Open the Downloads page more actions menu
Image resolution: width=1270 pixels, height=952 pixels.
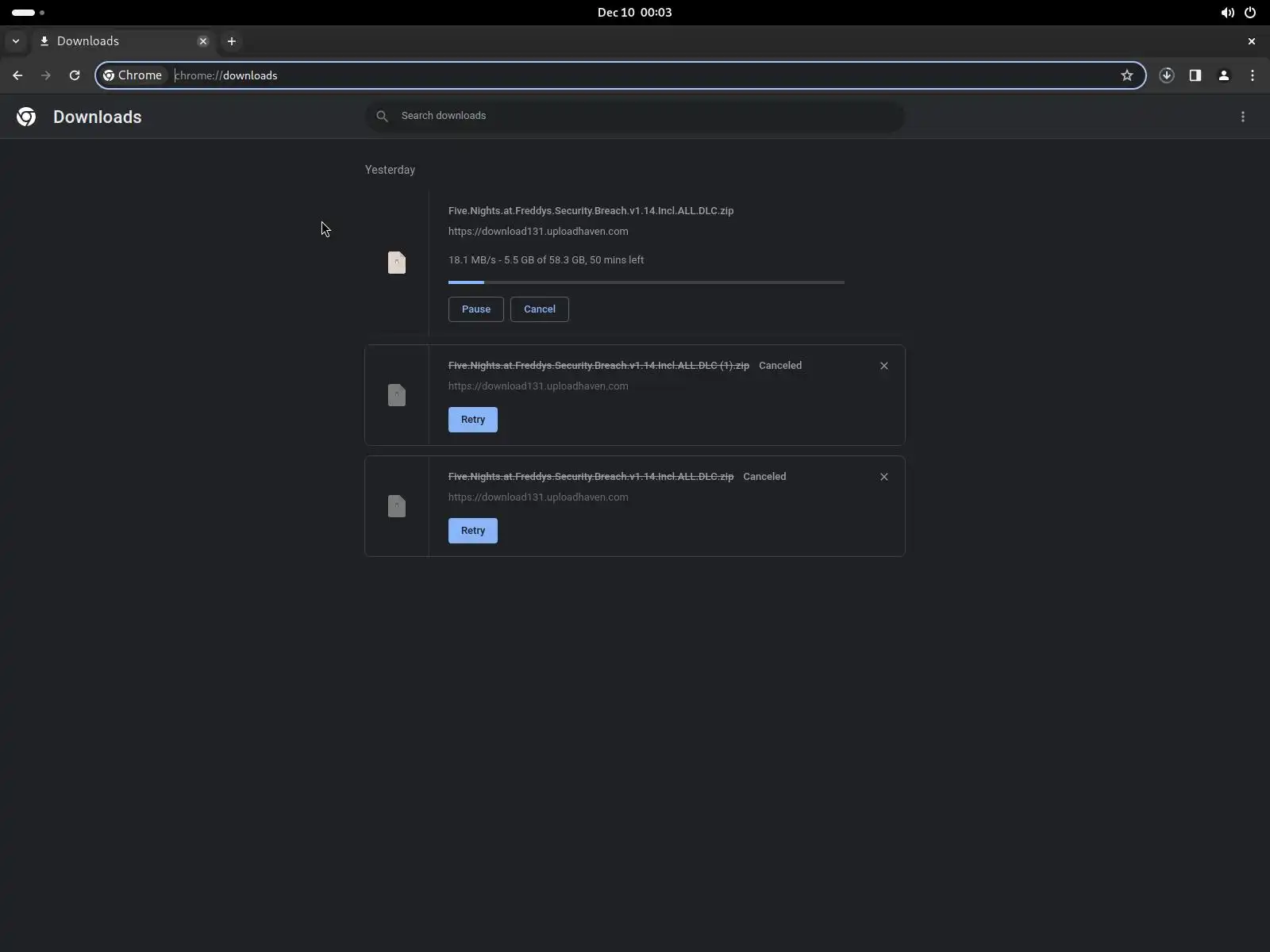click(1243, 117)
